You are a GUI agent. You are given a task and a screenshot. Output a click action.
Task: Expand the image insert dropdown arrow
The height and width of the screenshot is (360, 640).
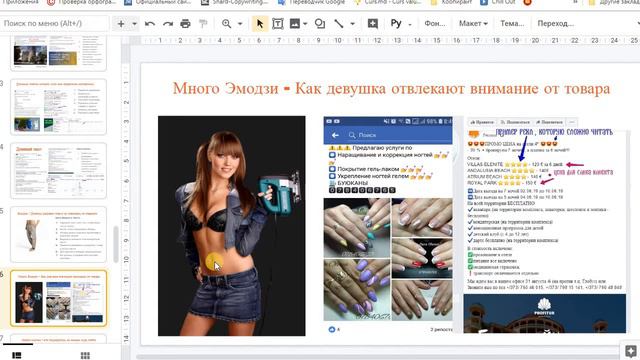pyautogui.click(x=305, y=24)
